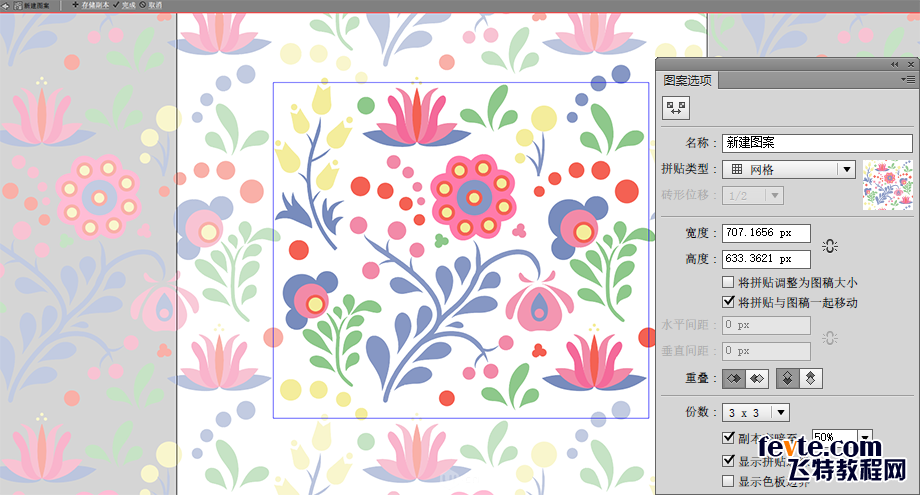920x495 pixels.
Task: Select left-in-front overlap button
Action: point(734,379)
